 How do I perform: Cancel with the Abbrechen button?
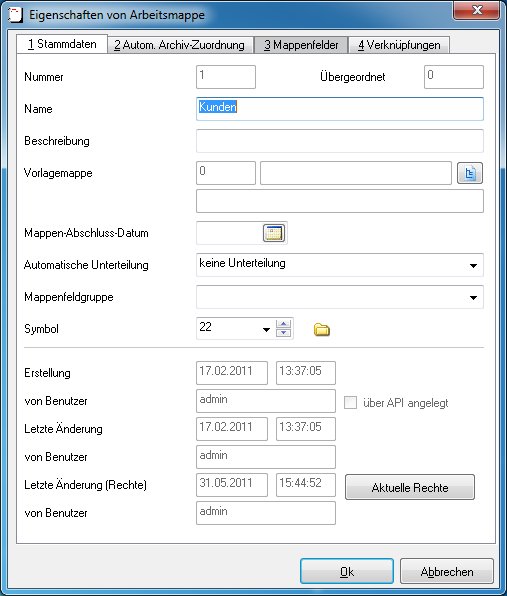pos(447,571)
